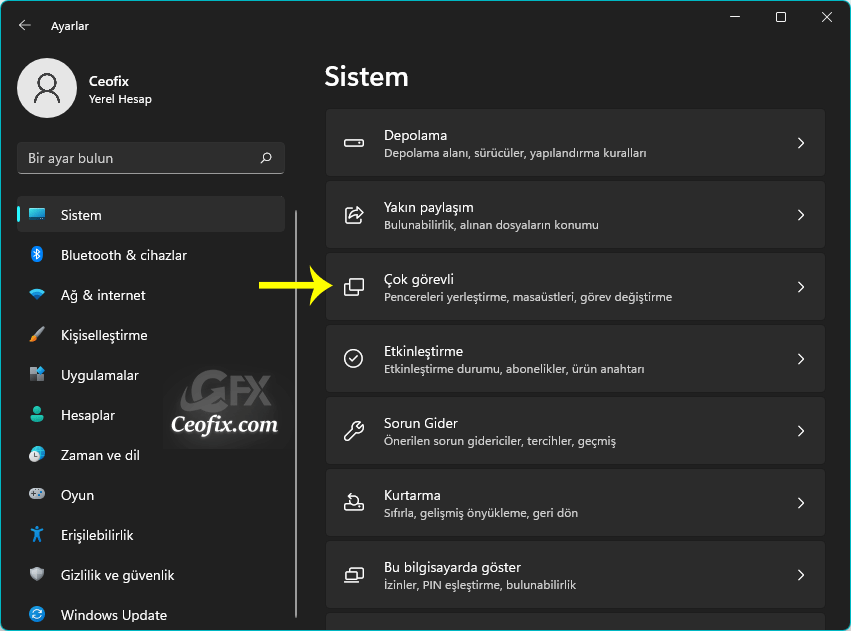
Task: Close the Ayarlar window
Action: (x=827, y=17)
